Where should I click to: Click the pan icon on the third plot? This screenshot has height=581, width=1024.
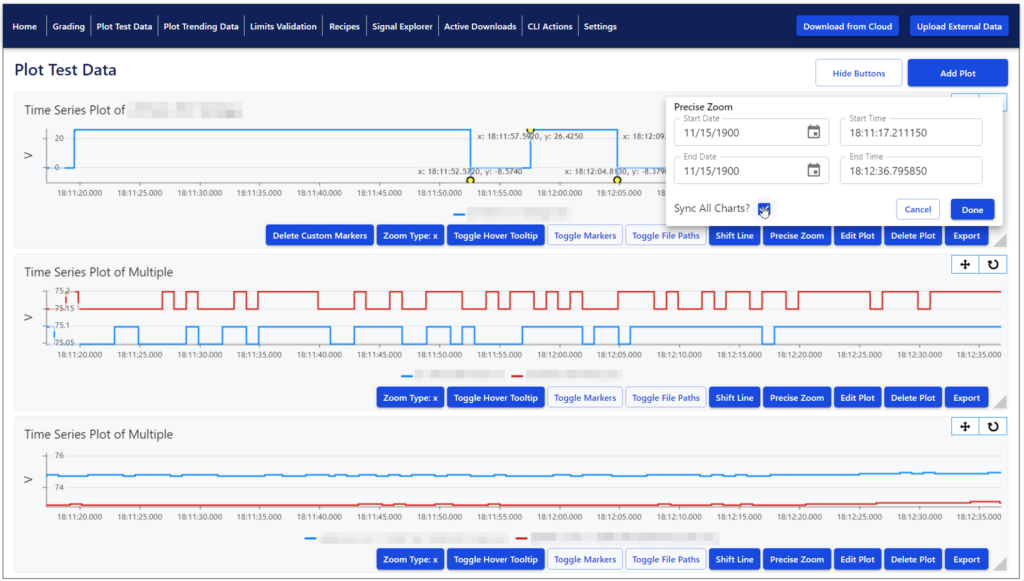(965, 426)
